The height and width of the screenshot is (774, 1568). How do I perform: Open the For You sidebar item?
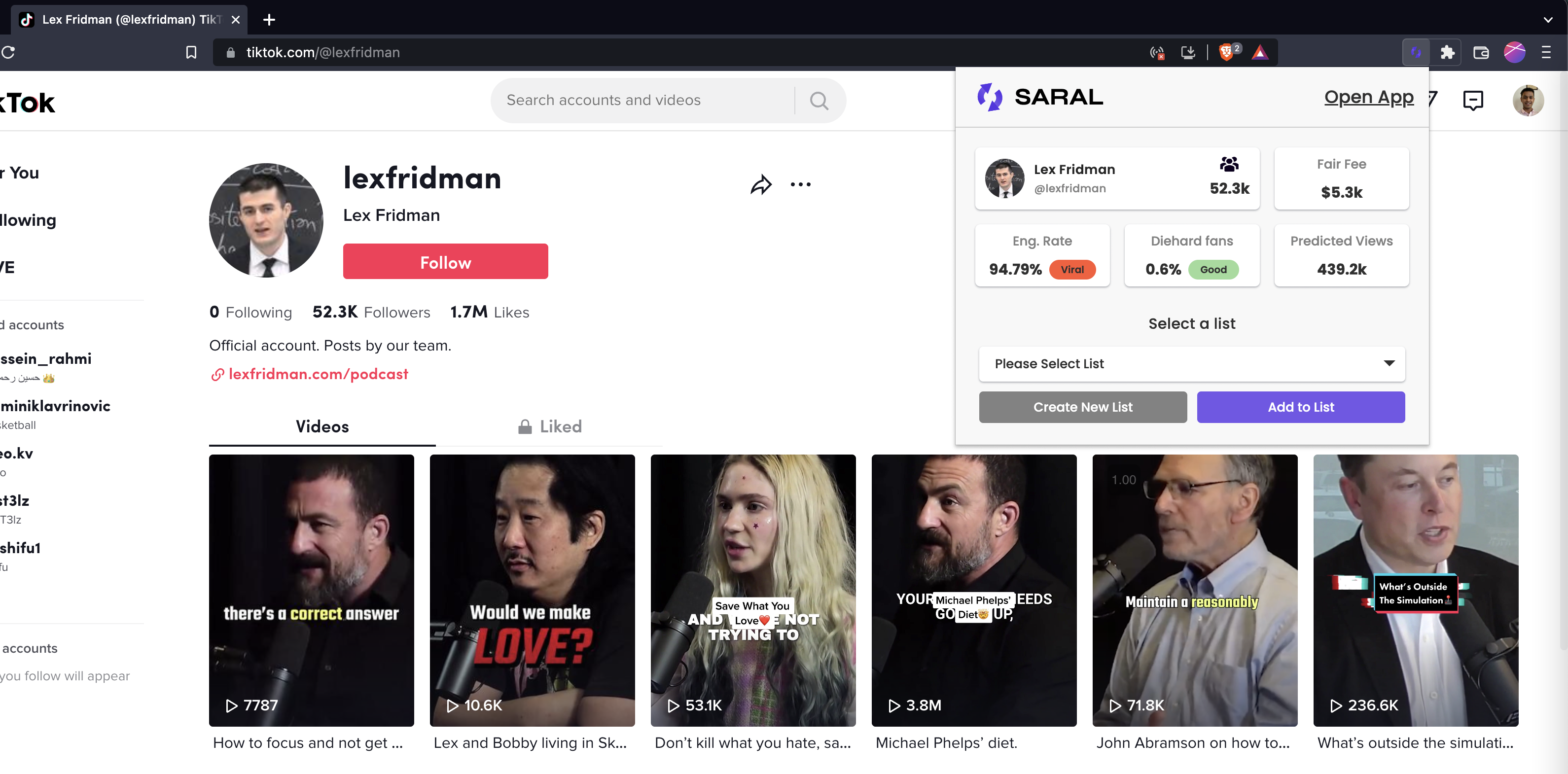(x=20, y=173)
